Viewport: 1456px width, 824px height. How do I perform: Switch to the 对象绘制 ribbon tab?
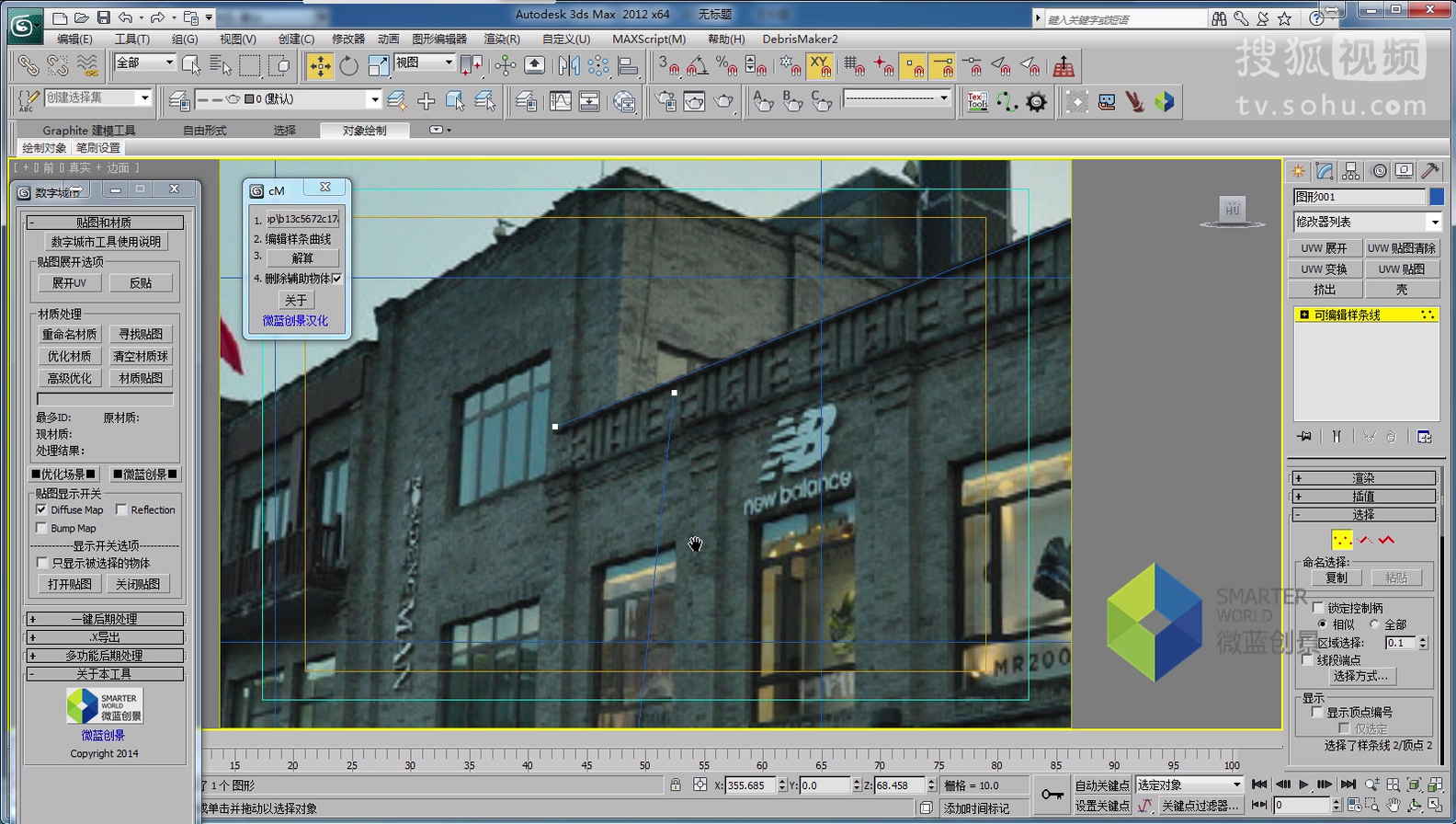pyautogui.click(x=365, y=131)
